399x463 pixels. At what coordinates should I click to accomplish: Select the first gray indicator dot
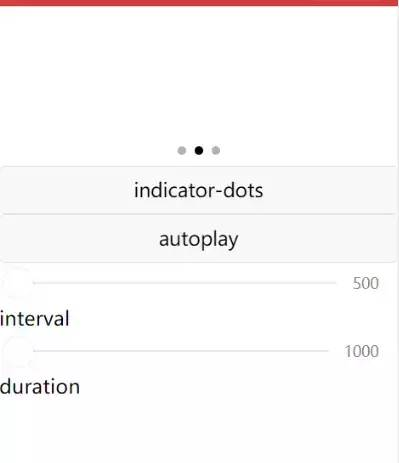point(182,150)
